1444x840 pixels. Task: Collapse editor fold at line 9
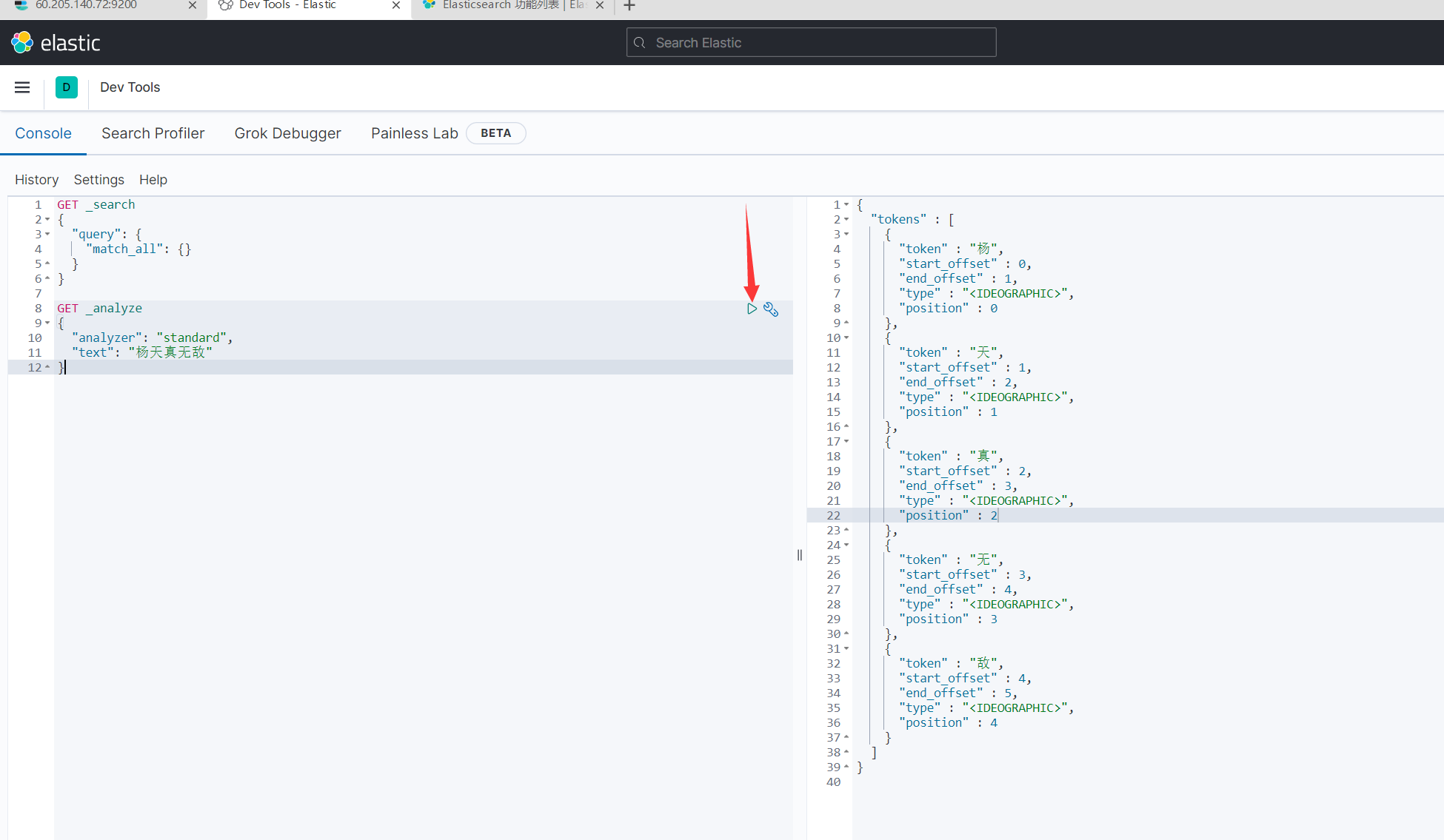[x=47, y=323]
